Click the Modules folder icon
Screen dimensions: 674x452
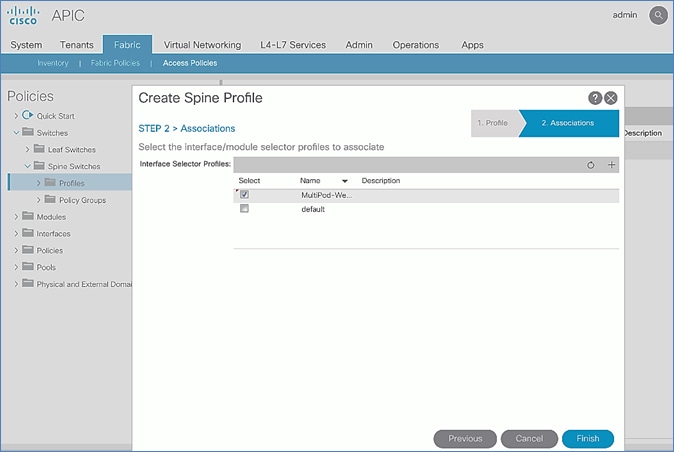click(28, 216)
